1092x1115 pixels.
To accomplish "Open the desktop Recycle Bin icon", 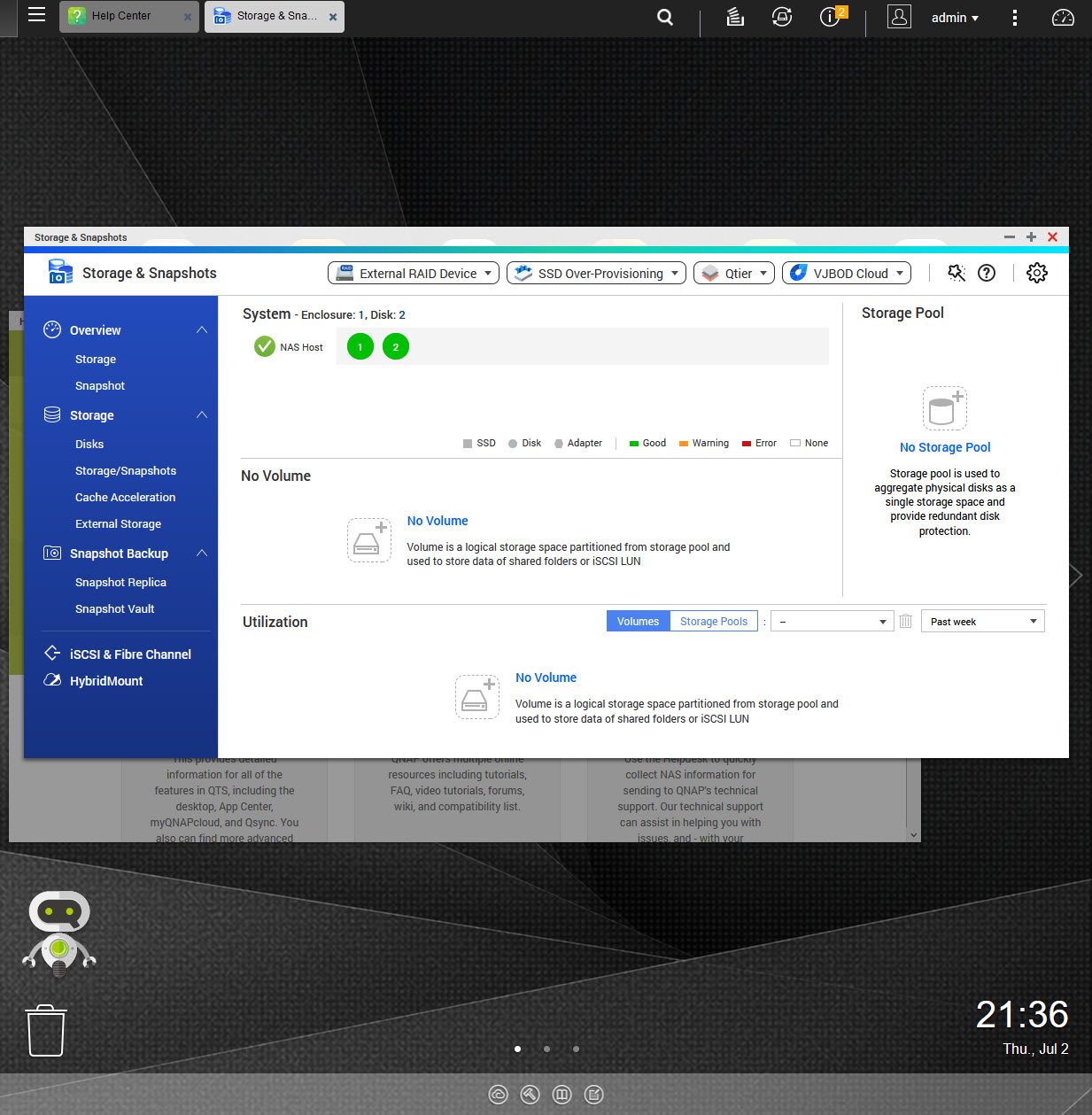I will click(46, 1030).
